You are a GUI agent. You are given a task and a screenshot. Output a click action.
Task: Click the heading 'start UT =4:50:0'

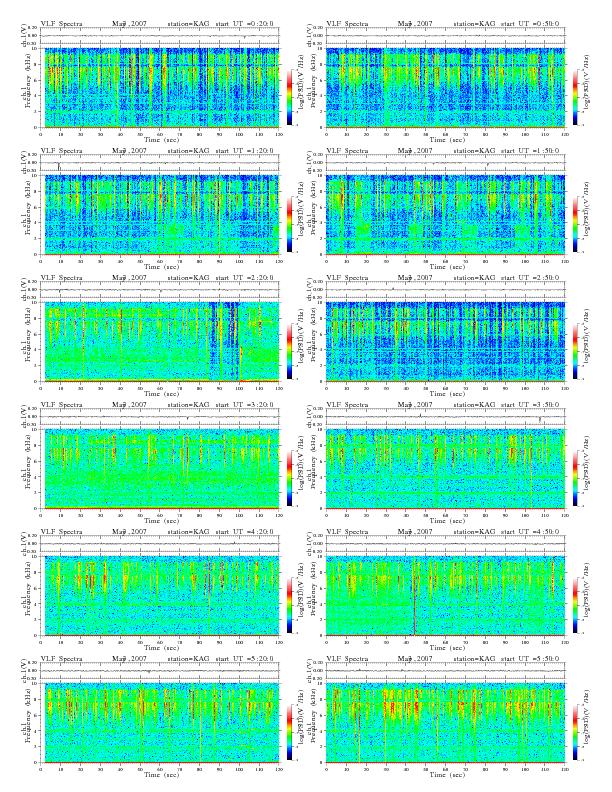point(530,532)
